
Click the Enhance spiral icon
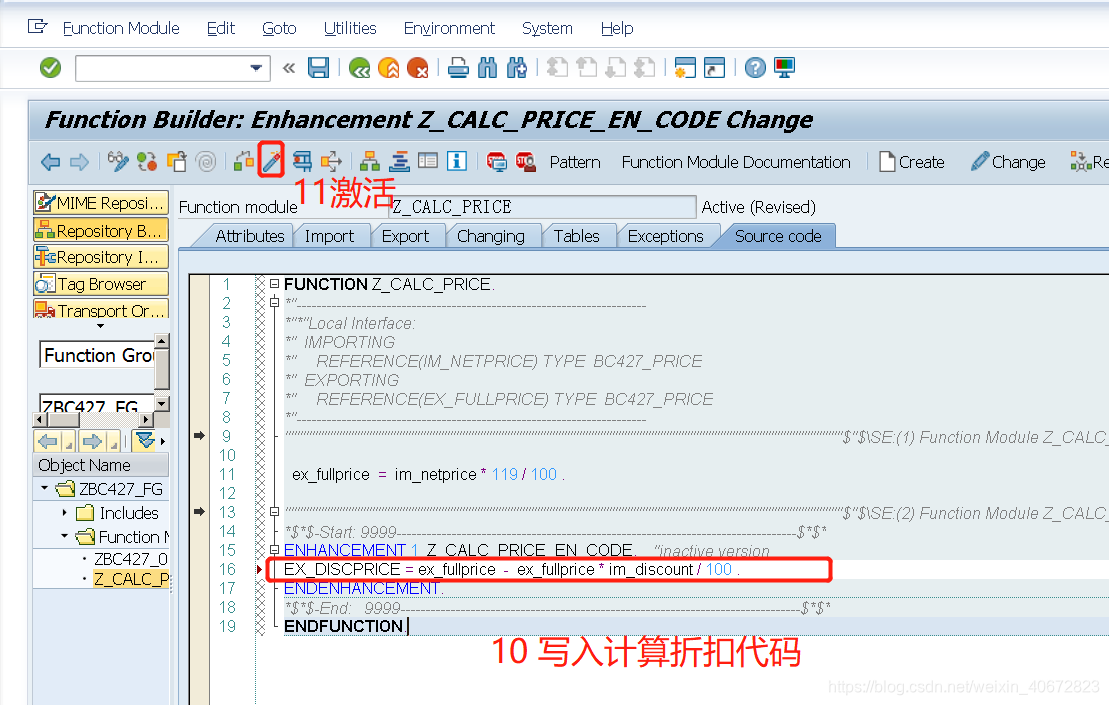tap(206, 162)
